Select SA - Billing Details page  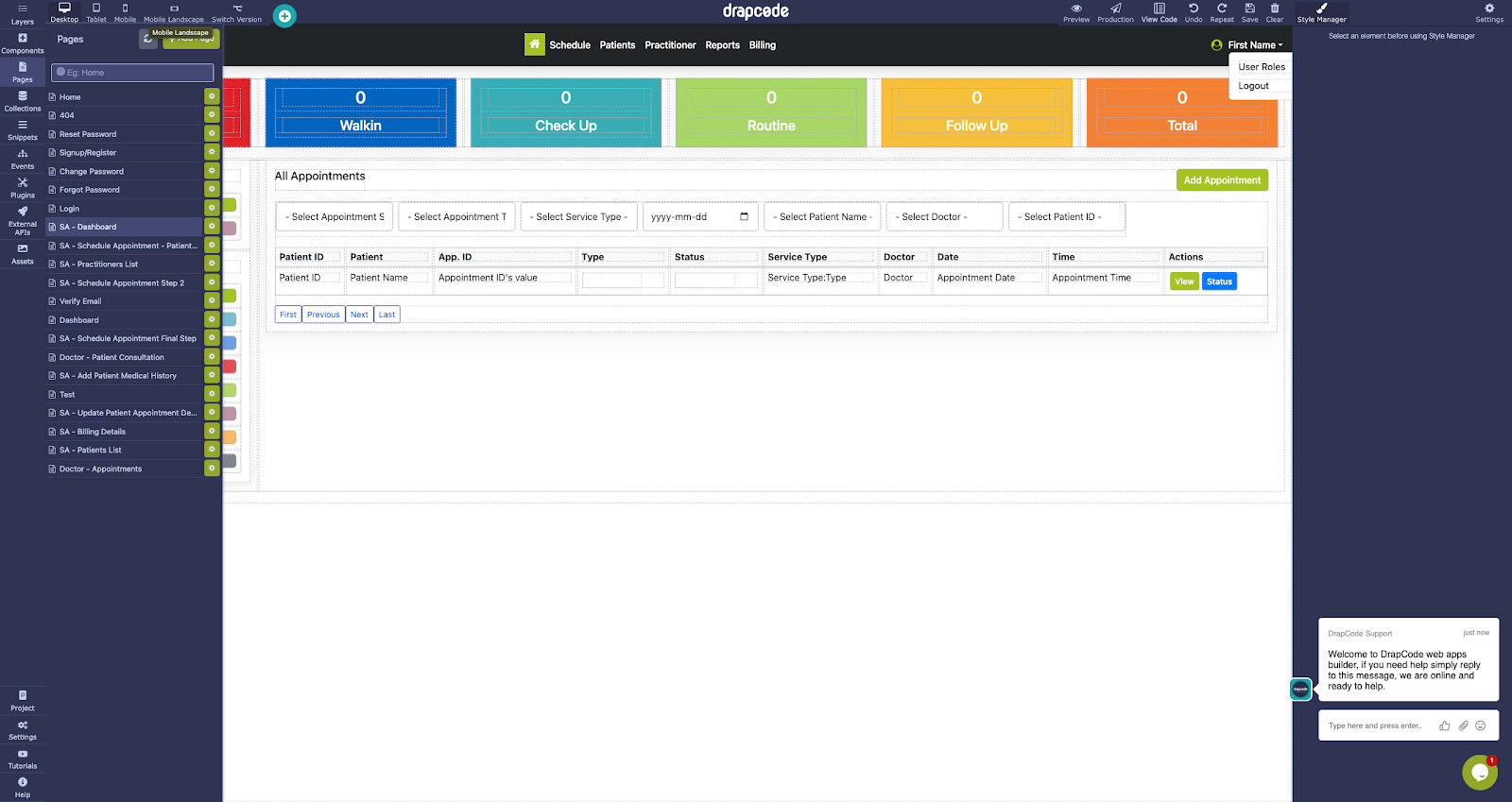pos(124,432)
